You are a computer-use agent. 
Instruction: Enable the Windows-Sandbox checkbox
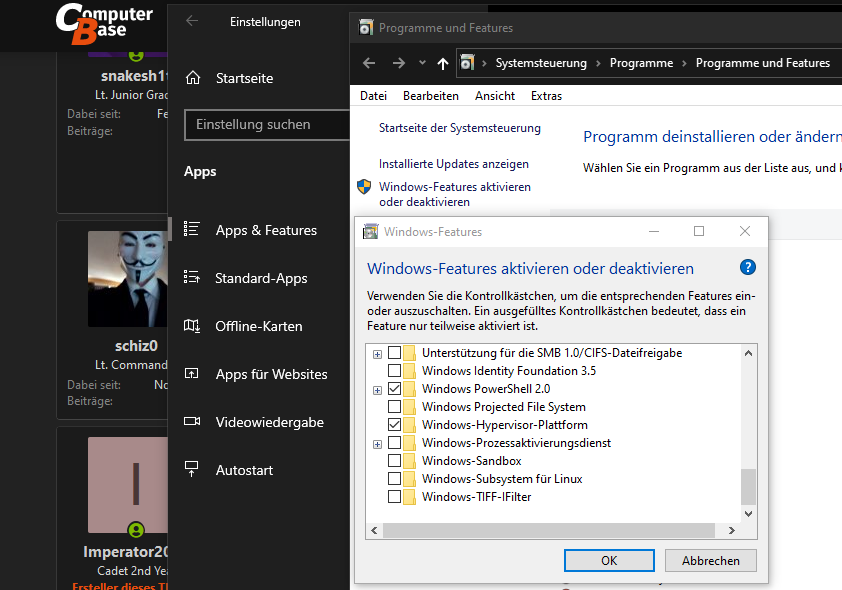tap(394, 461)
